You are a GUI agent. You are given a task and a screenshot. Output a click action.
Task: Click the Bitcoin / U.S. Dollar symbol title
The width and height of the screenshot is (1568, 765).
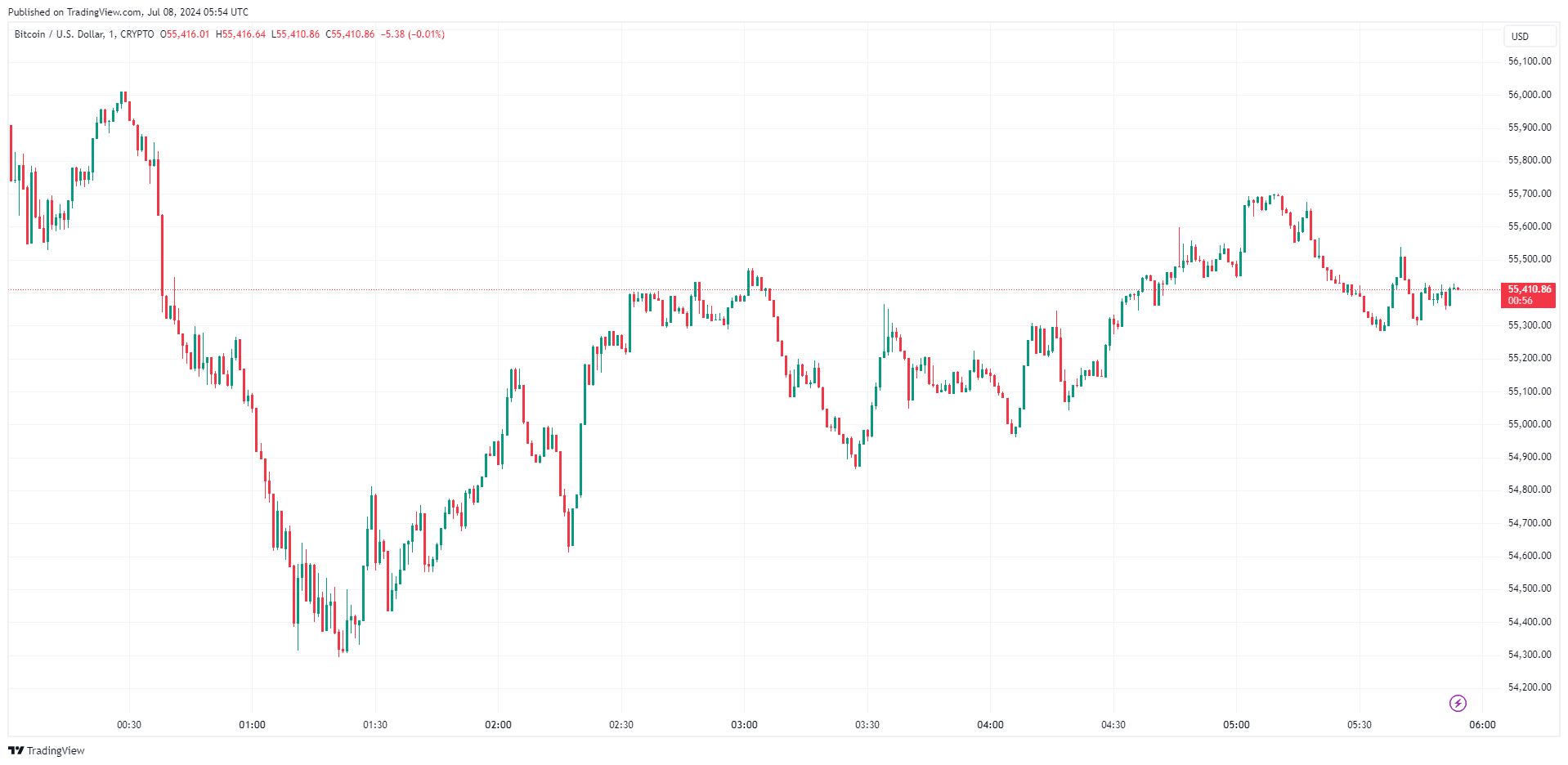[x=84, y=34]
